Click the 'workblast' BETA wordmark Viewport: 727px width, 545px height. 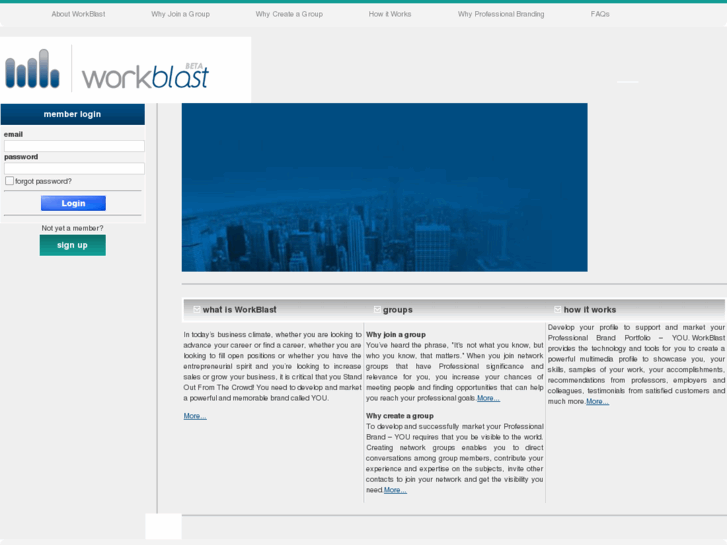(146, 76)
